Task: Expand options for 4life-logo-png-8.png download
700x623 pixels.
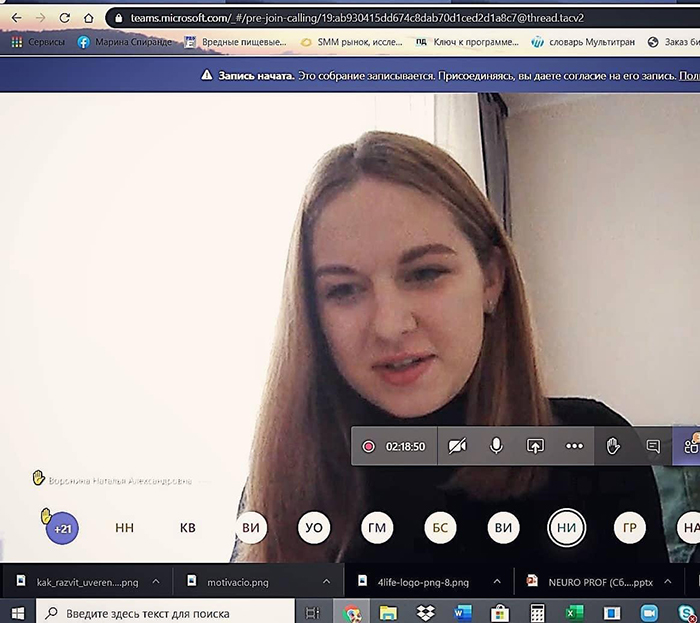Action: (497, 581)
